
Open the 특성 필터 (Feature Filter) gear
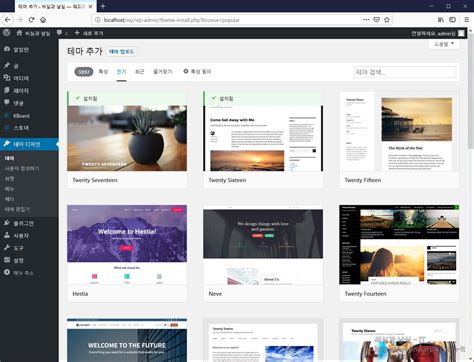click(197, 71)
